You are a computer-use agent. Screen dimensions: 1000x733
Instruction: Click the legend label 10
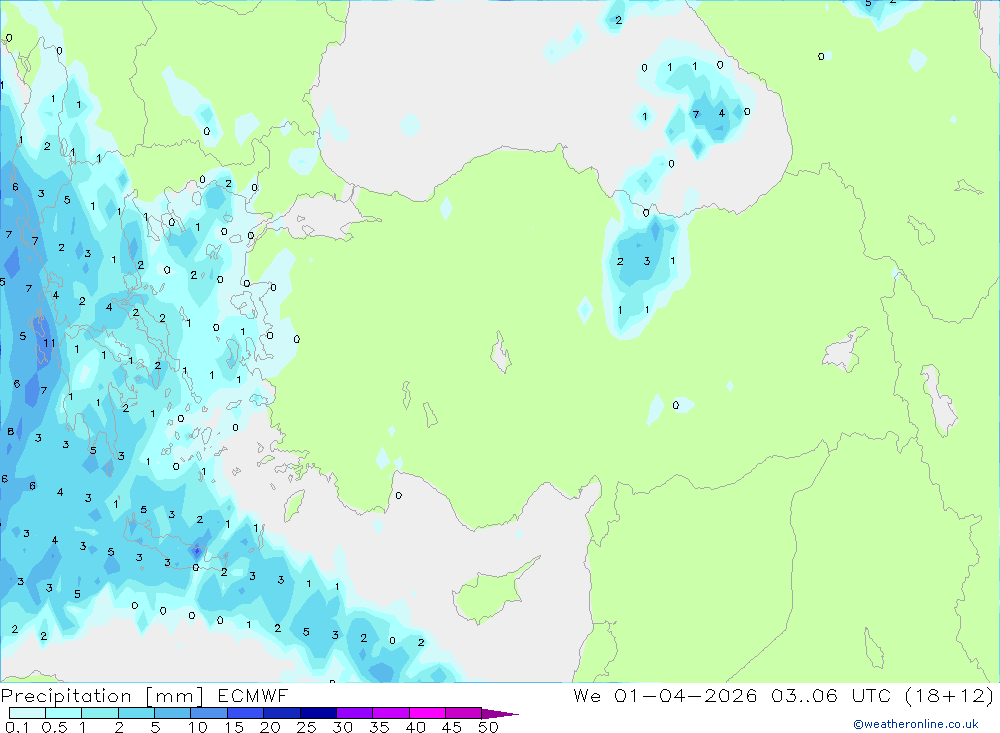[x=198, y=727]
